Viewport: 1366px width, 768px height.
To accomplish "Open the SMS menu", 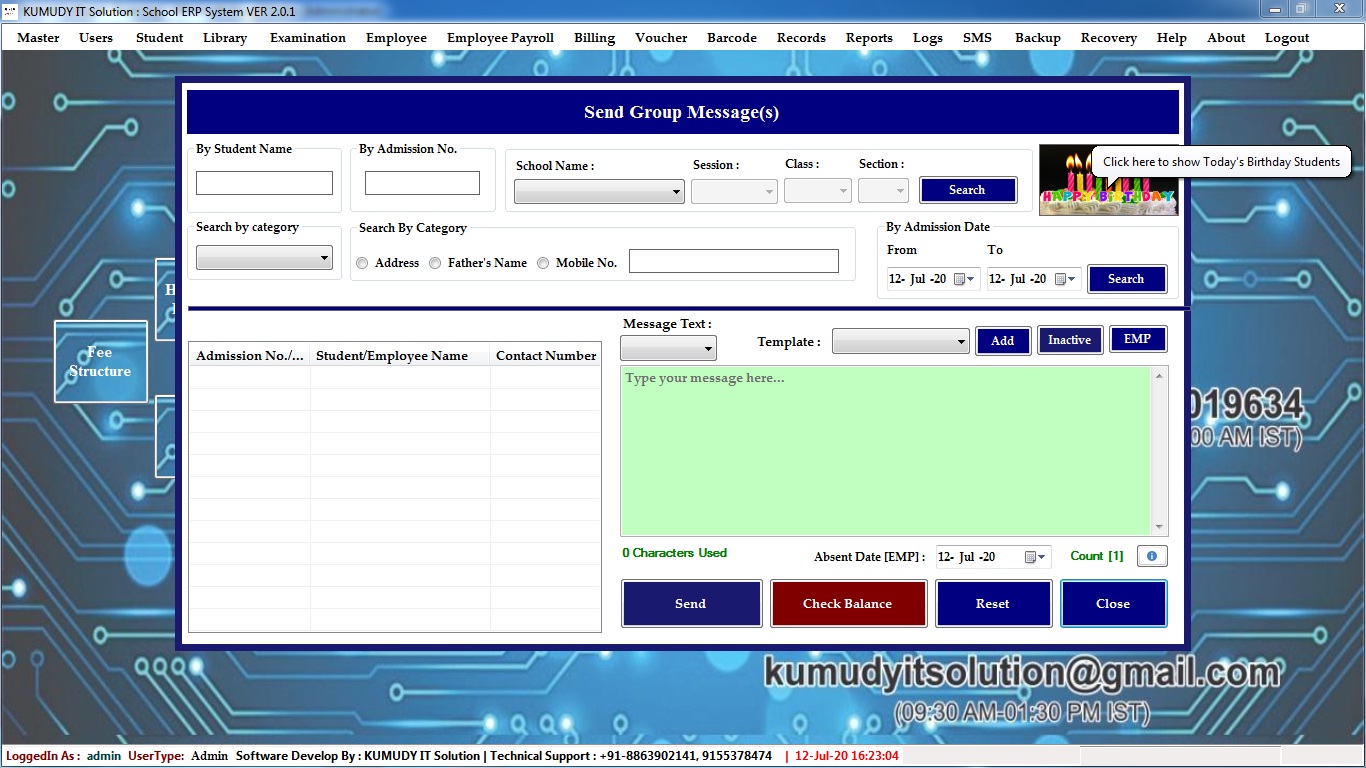I will click(x=977, y=38).
